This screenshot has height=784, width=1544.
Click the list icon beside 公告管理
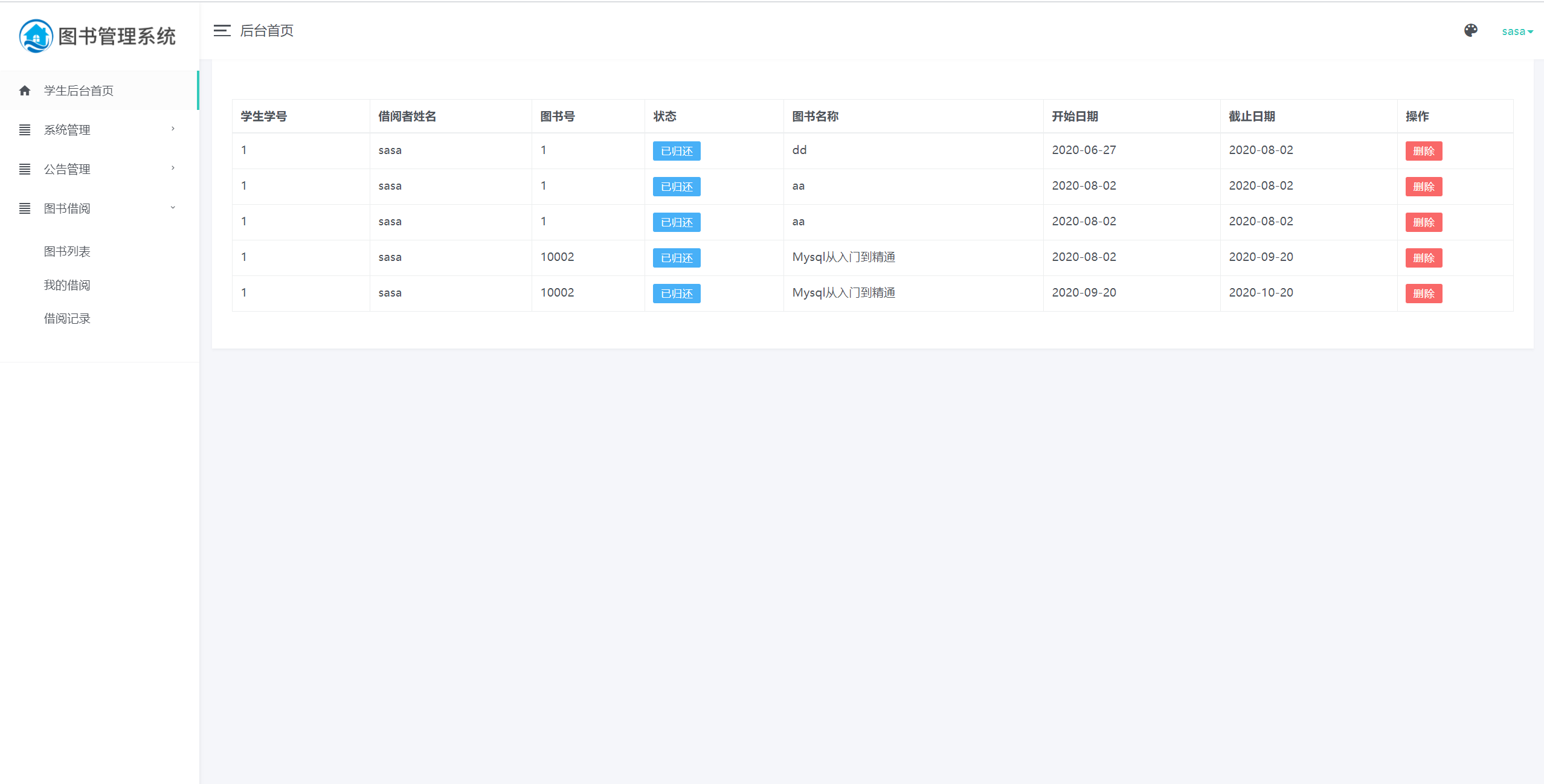(x=25, y=169)
